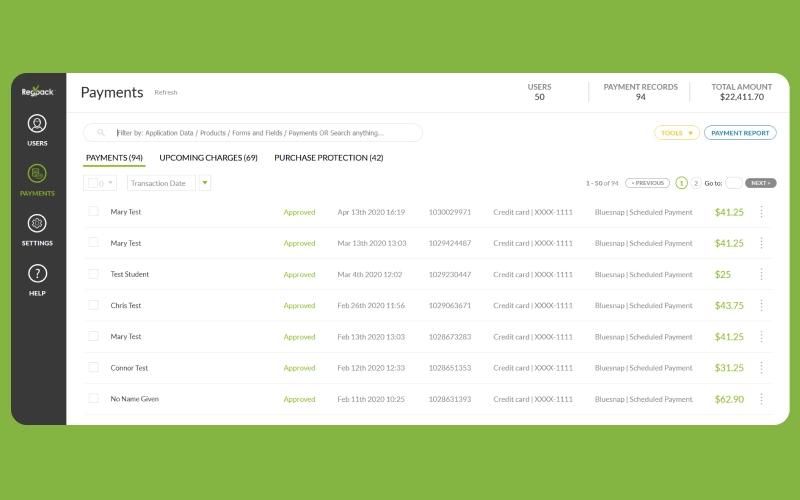Click the green sort direction arrow
Viewport: 800px width, 500px height.
[205, 183]
